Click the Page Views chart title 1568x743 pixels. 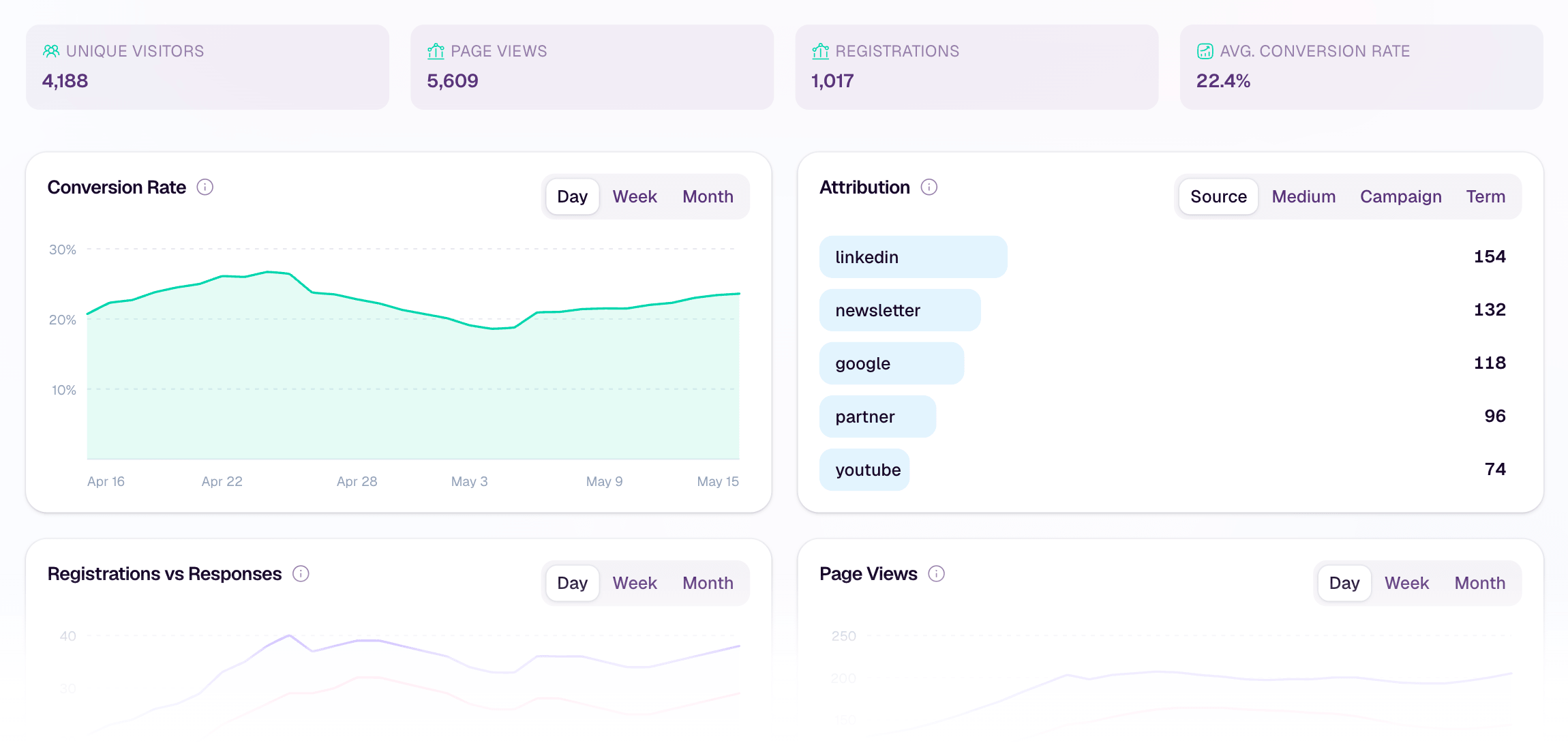[868, 574]
